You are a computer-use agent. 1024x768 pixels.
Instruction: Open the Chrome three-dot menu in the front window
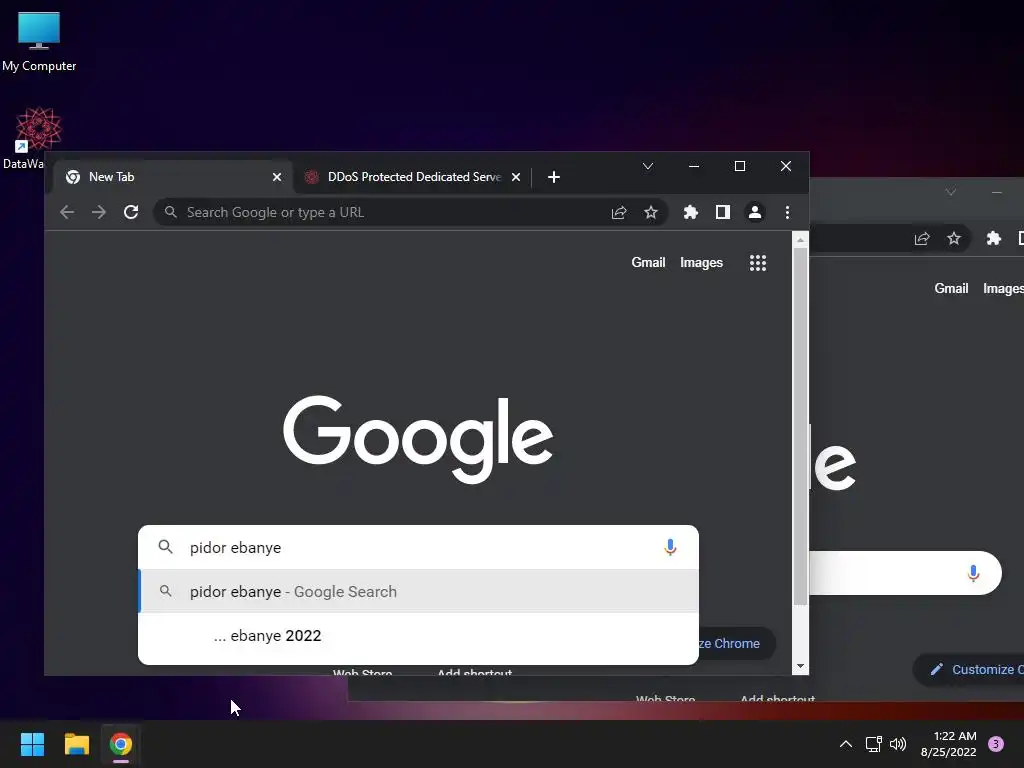pyautogui.click(x=788, y=212)
